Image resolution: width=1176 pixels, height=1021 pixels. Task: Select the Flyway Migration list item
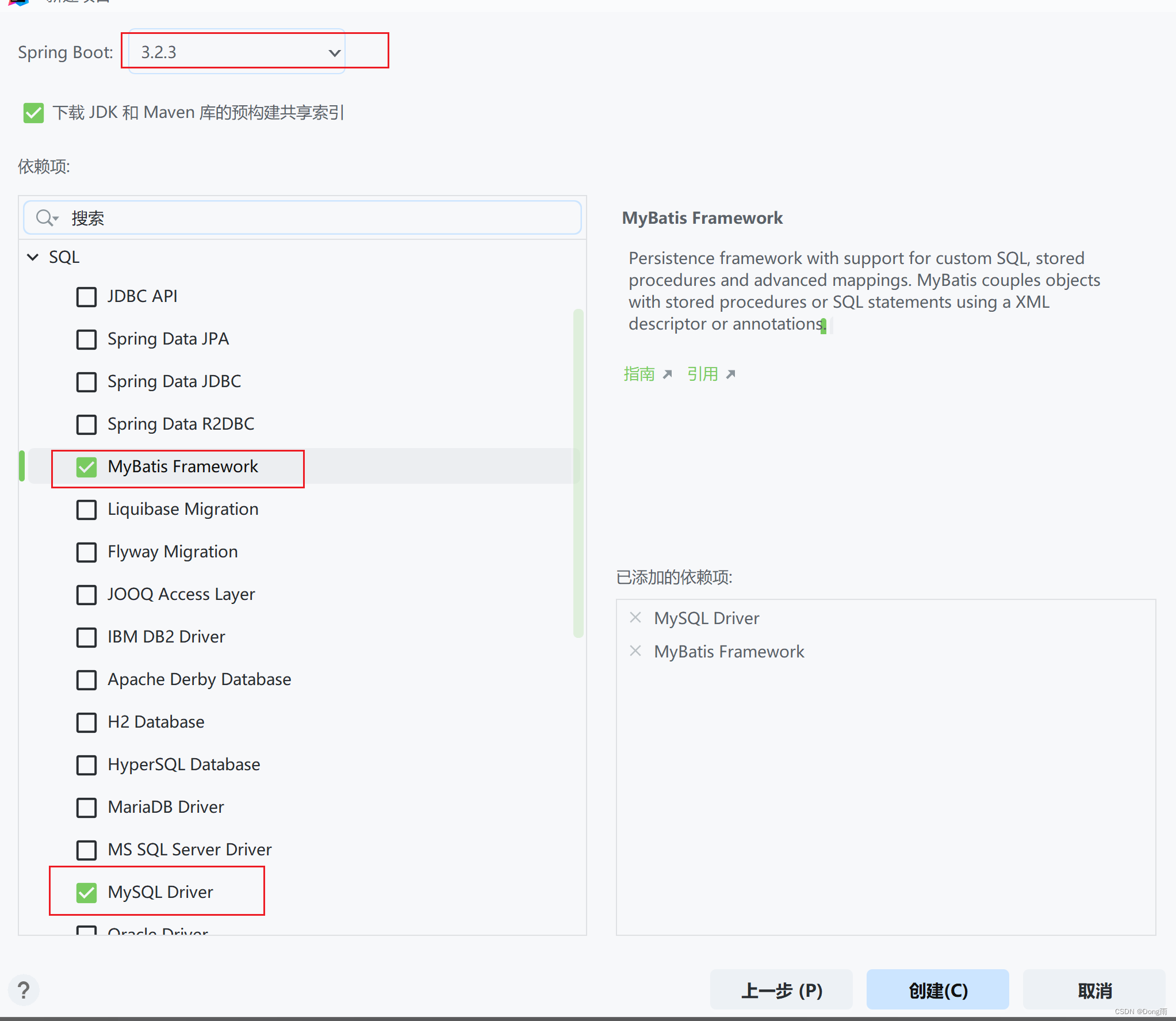tap(173, 552)
